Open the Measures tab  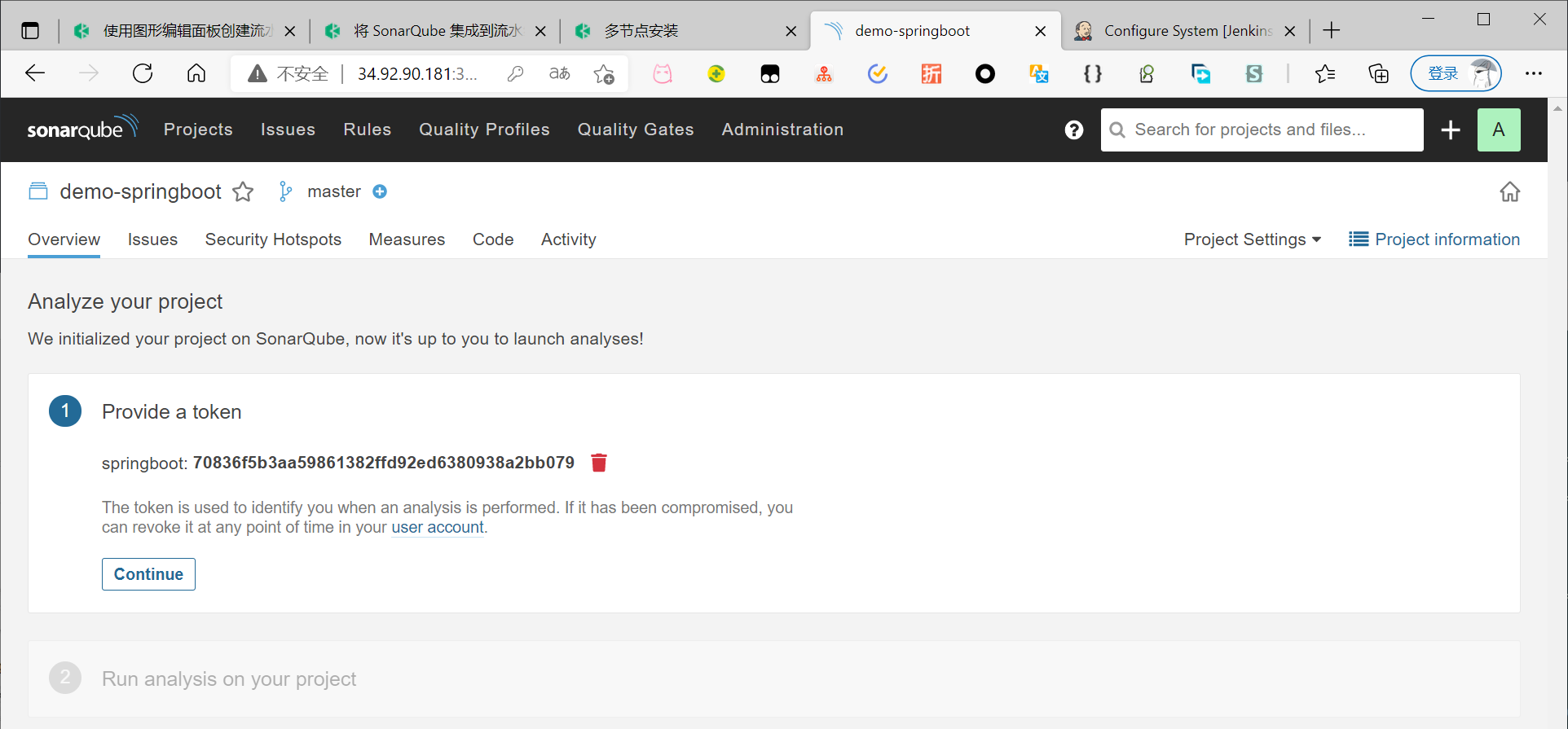click(x=407, y=239)
